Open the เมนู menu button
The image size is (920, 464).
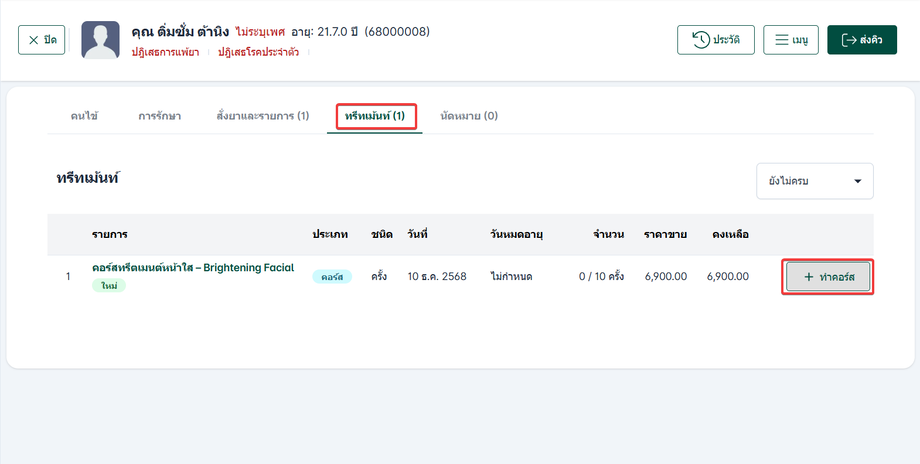pos(791,40)
